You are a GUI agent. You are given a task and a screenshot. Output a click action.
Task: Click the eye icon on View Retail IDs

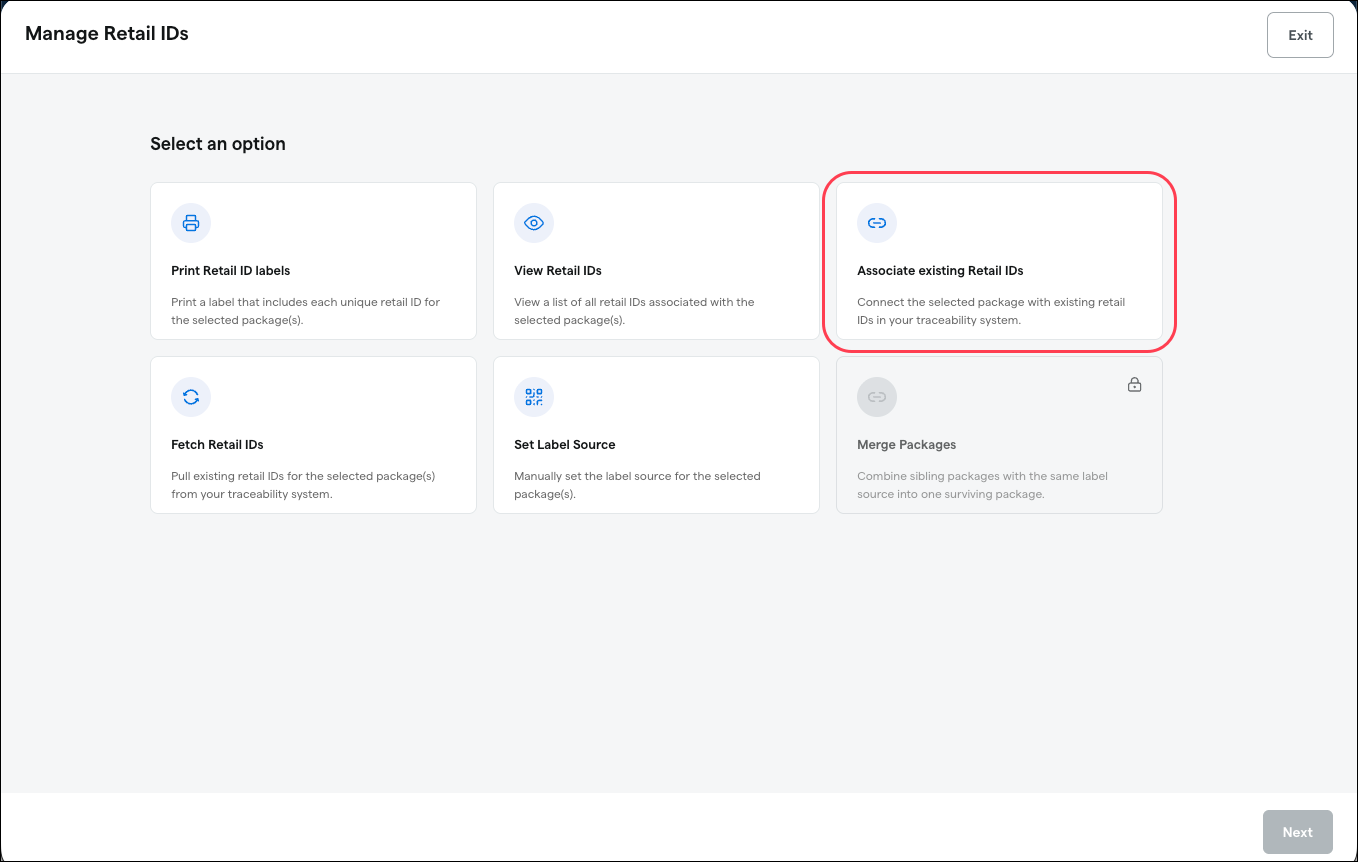click(534, 223)
